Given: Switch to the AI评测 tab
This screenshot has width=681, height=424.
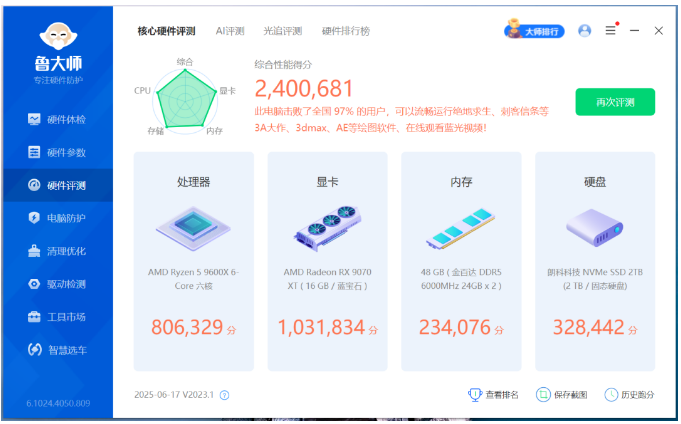Looking at the screenshot, I should [x=229, y=31].
